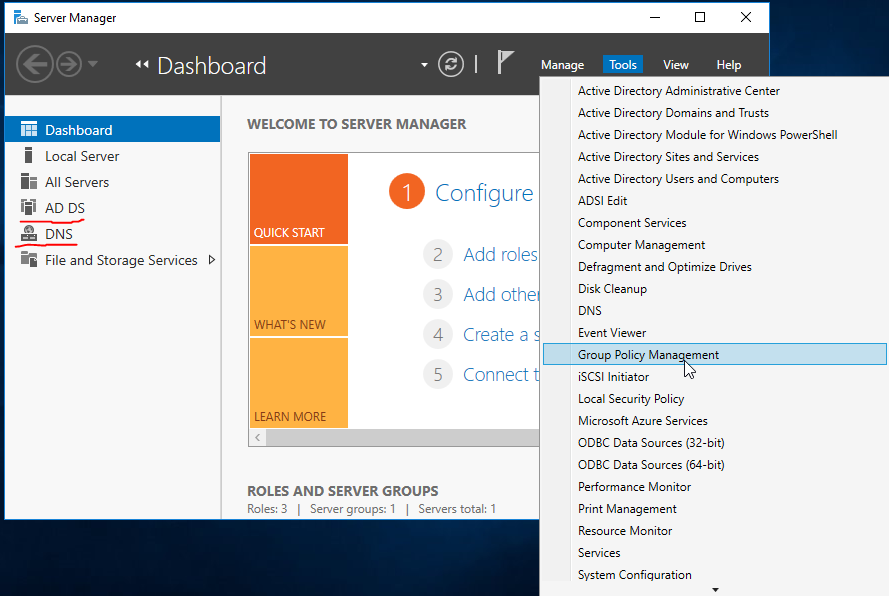Open Active Directory Sites and Services
This screenshot has height=596, width=889.
(714, 157)
